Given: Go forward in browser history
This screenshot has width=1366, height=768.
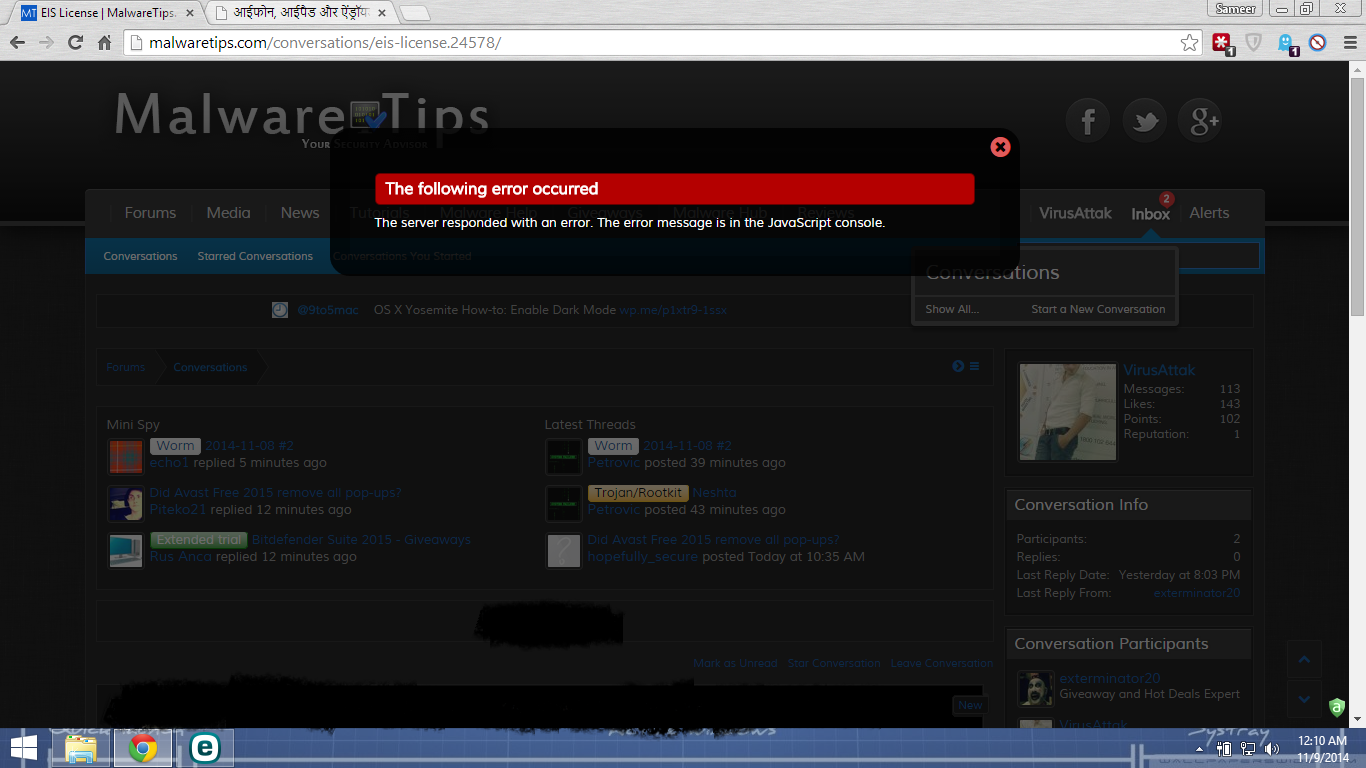Looking at the screenshot, I should pos(46,42).
